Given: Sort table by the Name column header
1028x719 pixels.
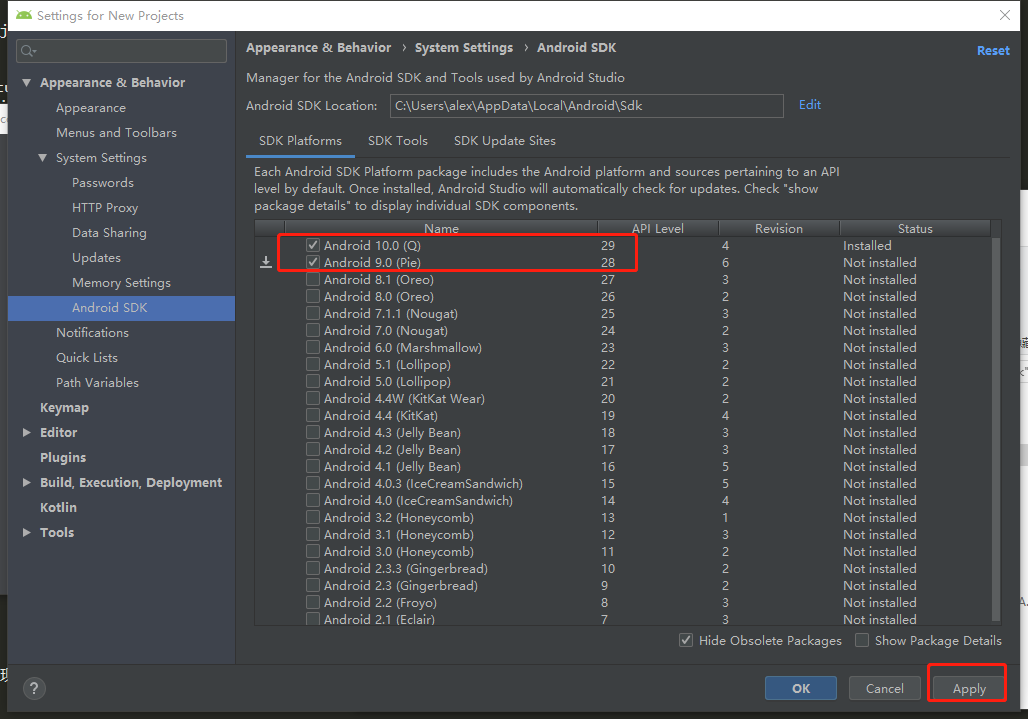Looking at the screenshot, I should (x=441, y=228).
